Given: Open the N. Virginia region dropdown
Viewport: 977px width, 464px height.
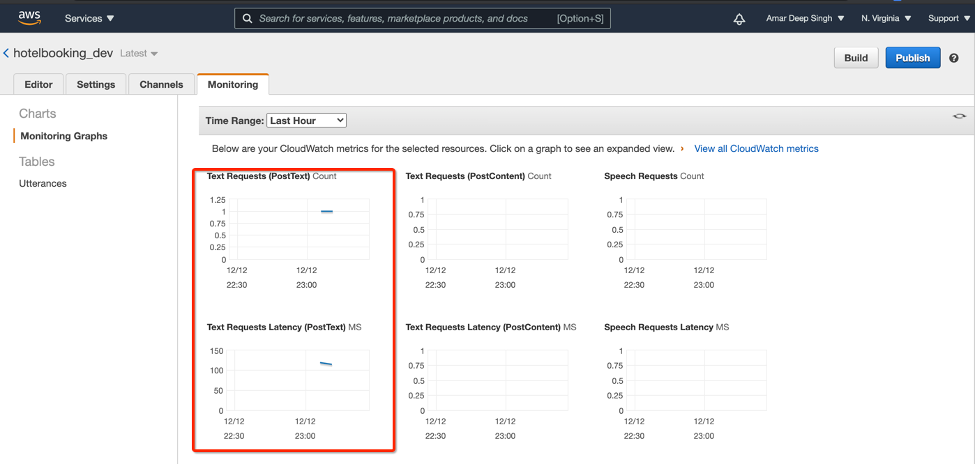Looking at the screenshot, I should (x=885, y=19).
